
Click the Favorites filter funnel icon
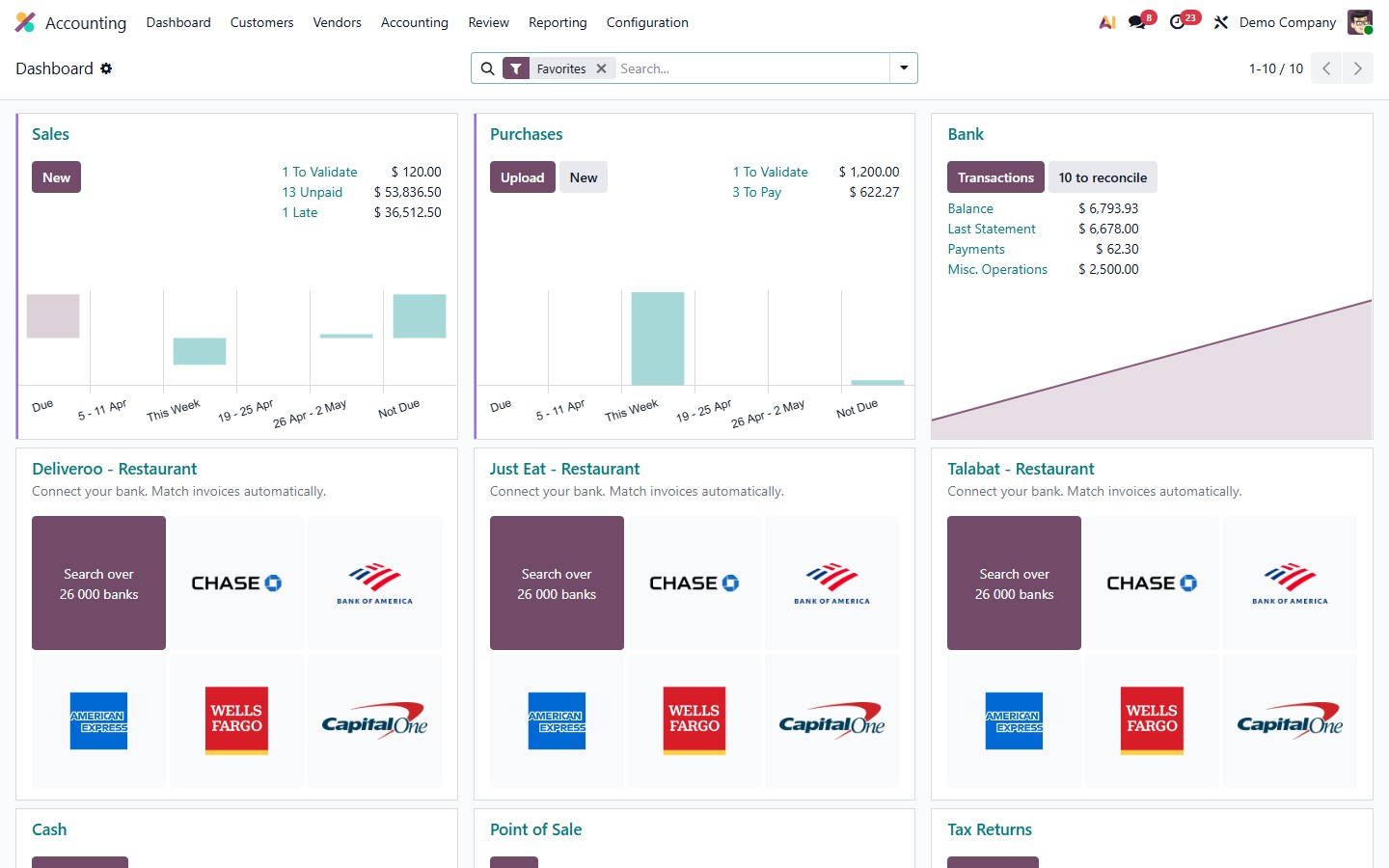point(517,68)
